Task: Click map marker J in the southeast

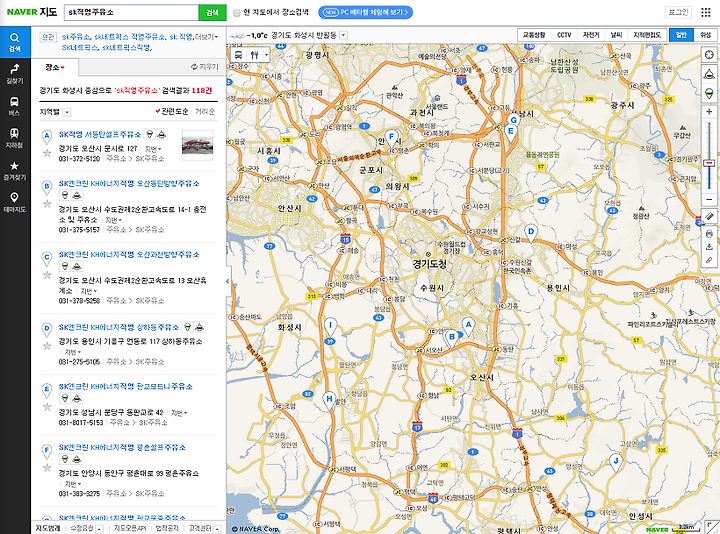Action: point(616,462)
